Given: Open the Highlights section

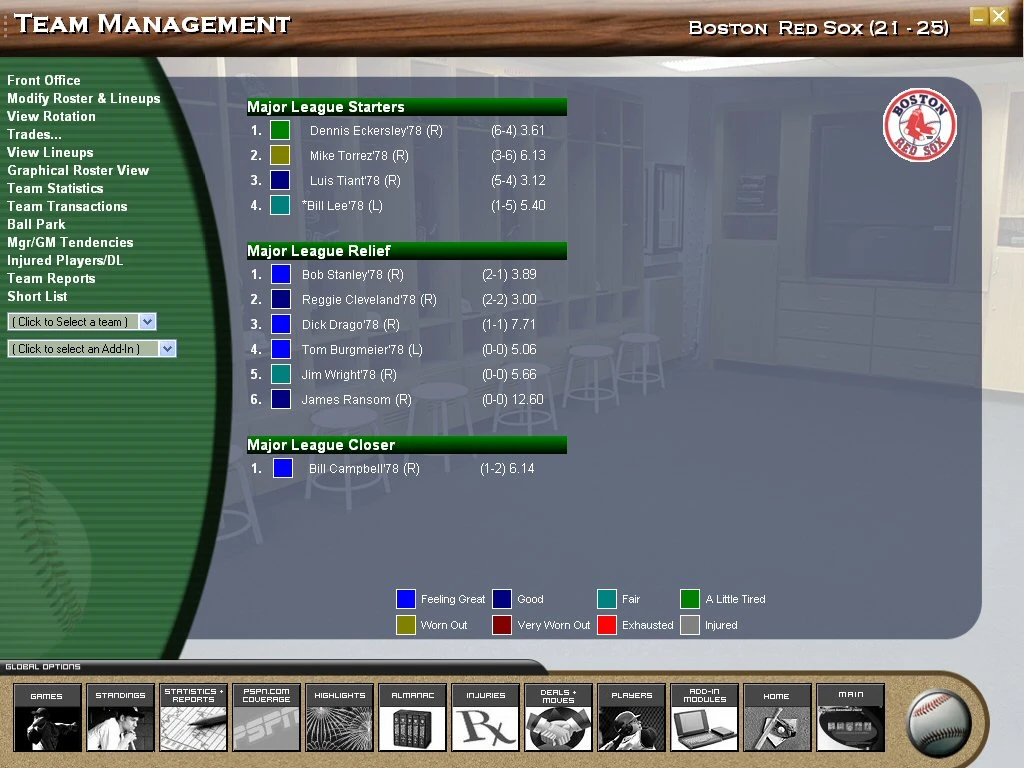Looking at the screenshot, I should pos(340,717).
